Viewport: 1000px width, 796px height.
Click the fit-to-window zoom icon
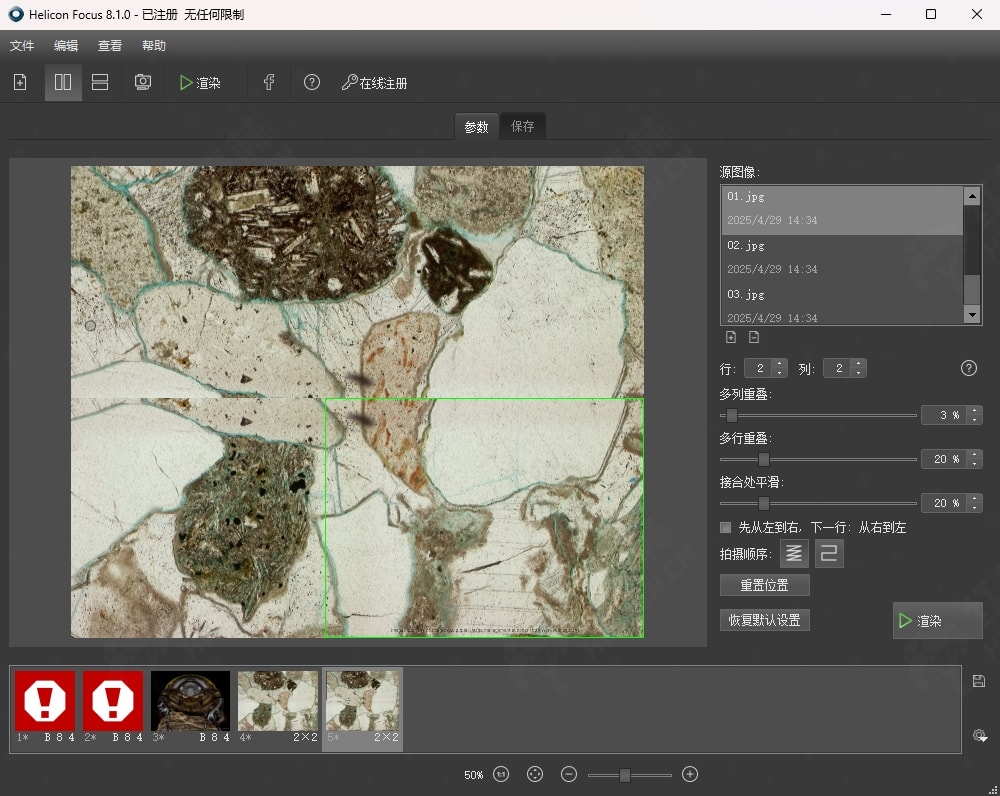click(535, 774)
